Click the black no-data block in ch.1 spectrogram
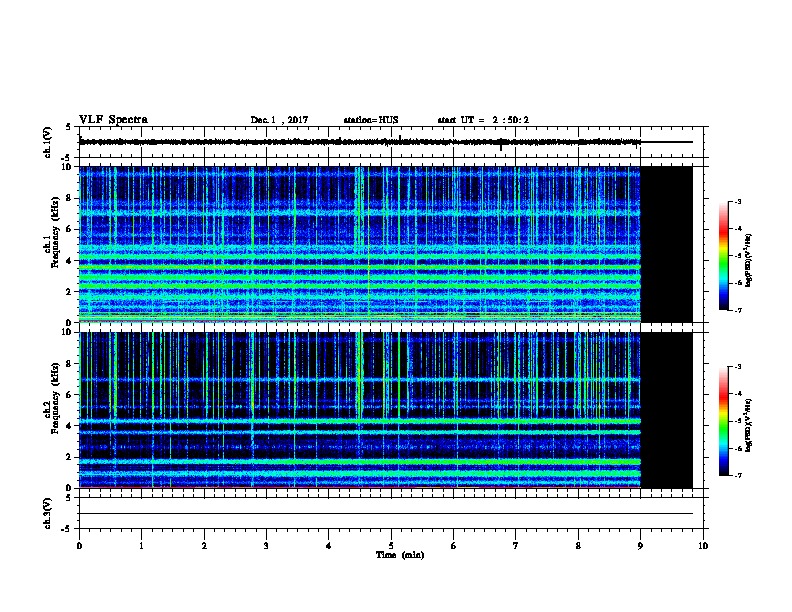 pyautogui.click(x=667, y=244)
